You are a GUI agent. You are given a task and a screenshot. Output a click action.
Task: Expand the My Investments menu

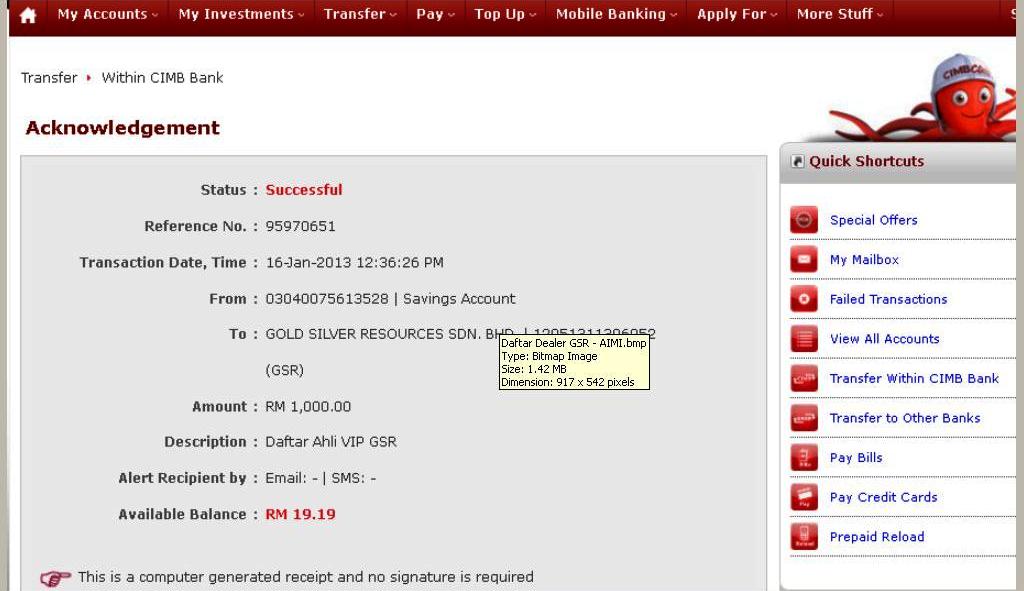point(241,14)
